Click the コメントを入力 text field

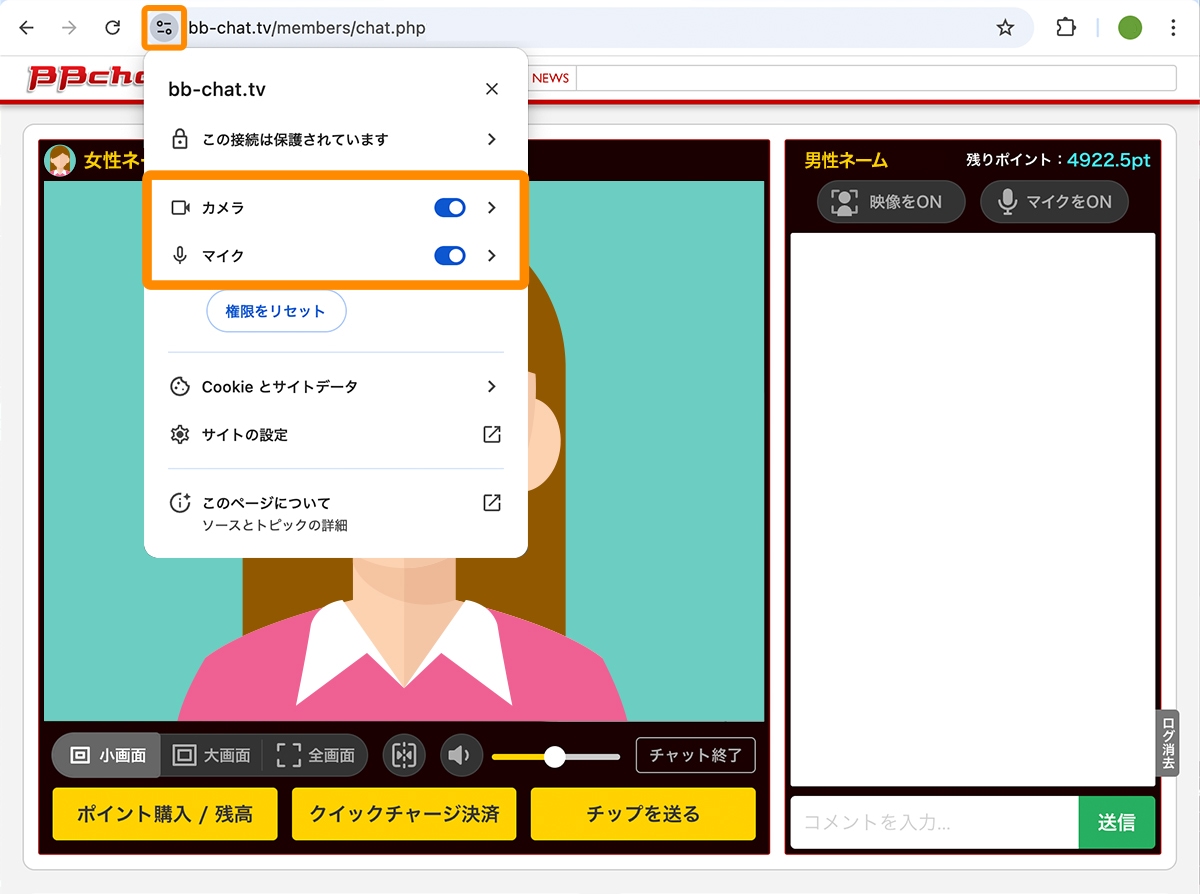tap(930, 822)
